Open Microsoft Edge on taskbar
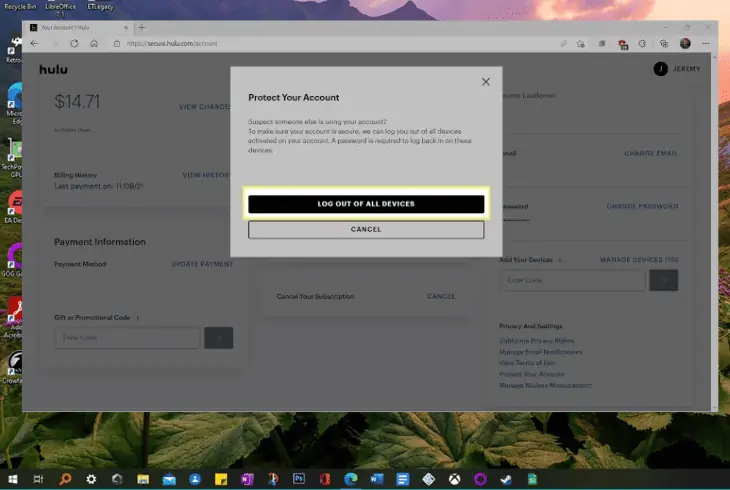The height and width of the screenshot is (490, 730). (351, 479)
